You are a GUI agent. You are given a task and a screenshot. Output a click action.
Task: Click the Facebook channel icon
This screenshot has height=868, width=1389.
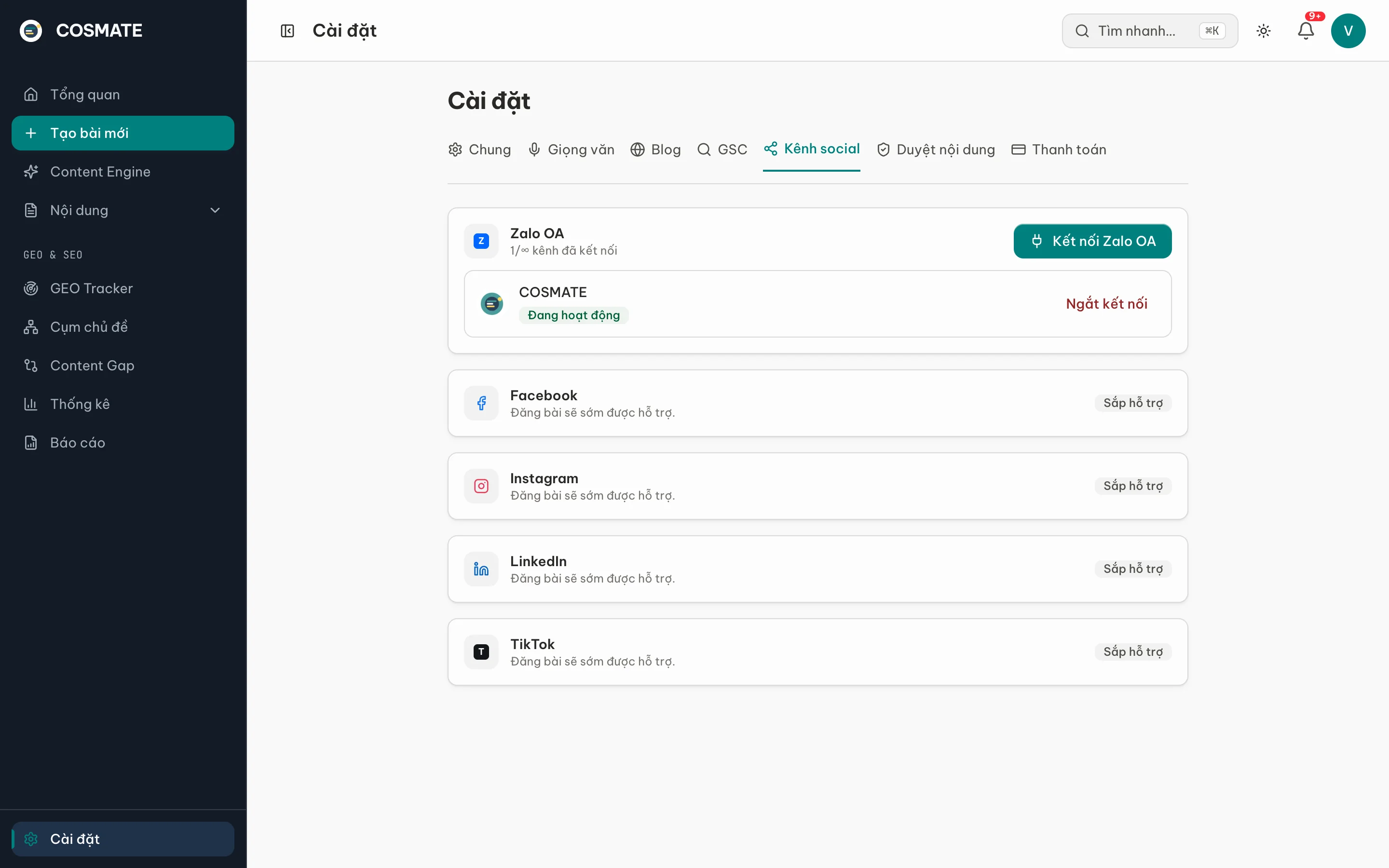tap(481, 403)
